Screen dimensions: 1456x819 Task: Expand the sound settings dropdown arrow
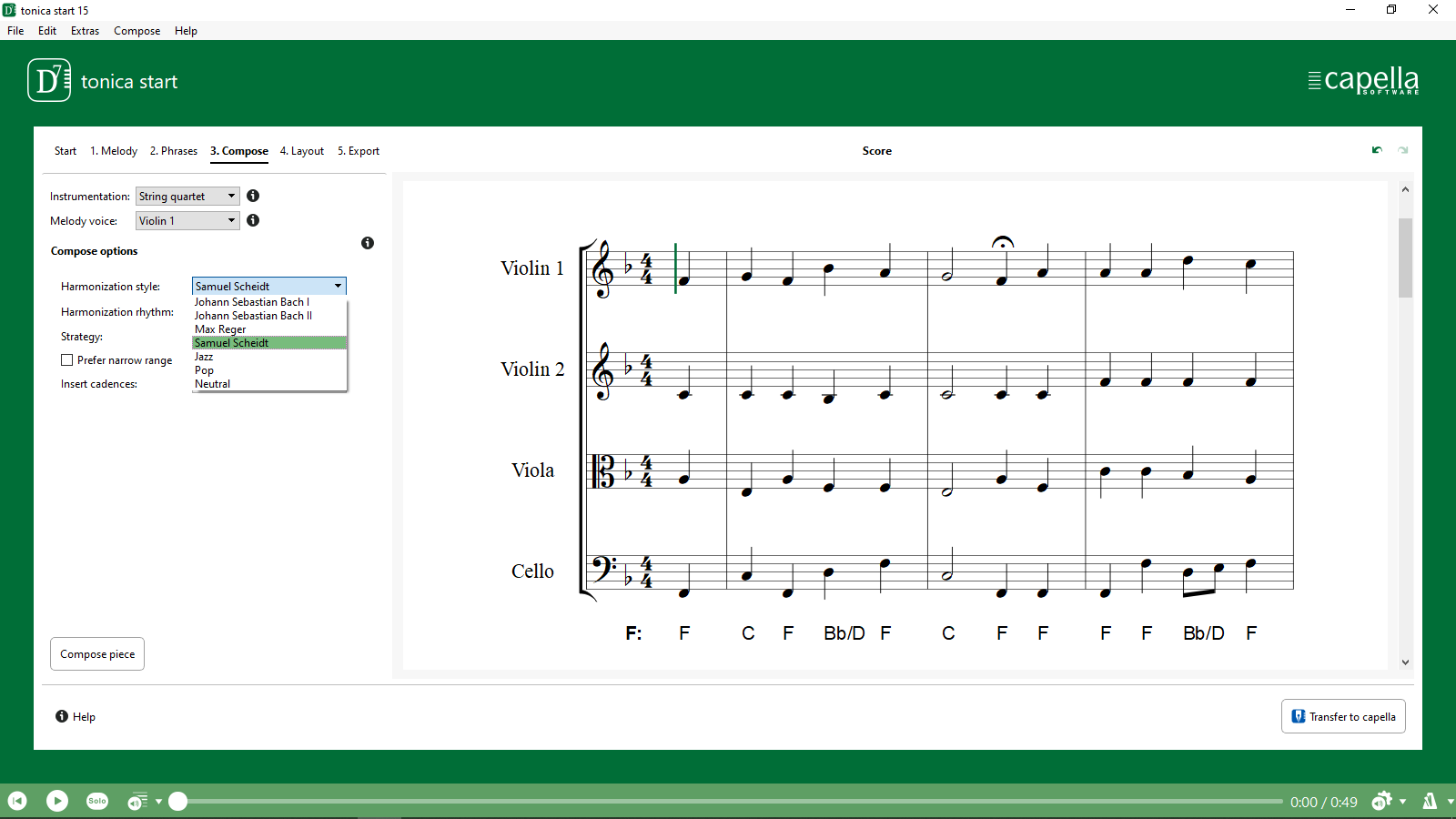pos(1402,802)
